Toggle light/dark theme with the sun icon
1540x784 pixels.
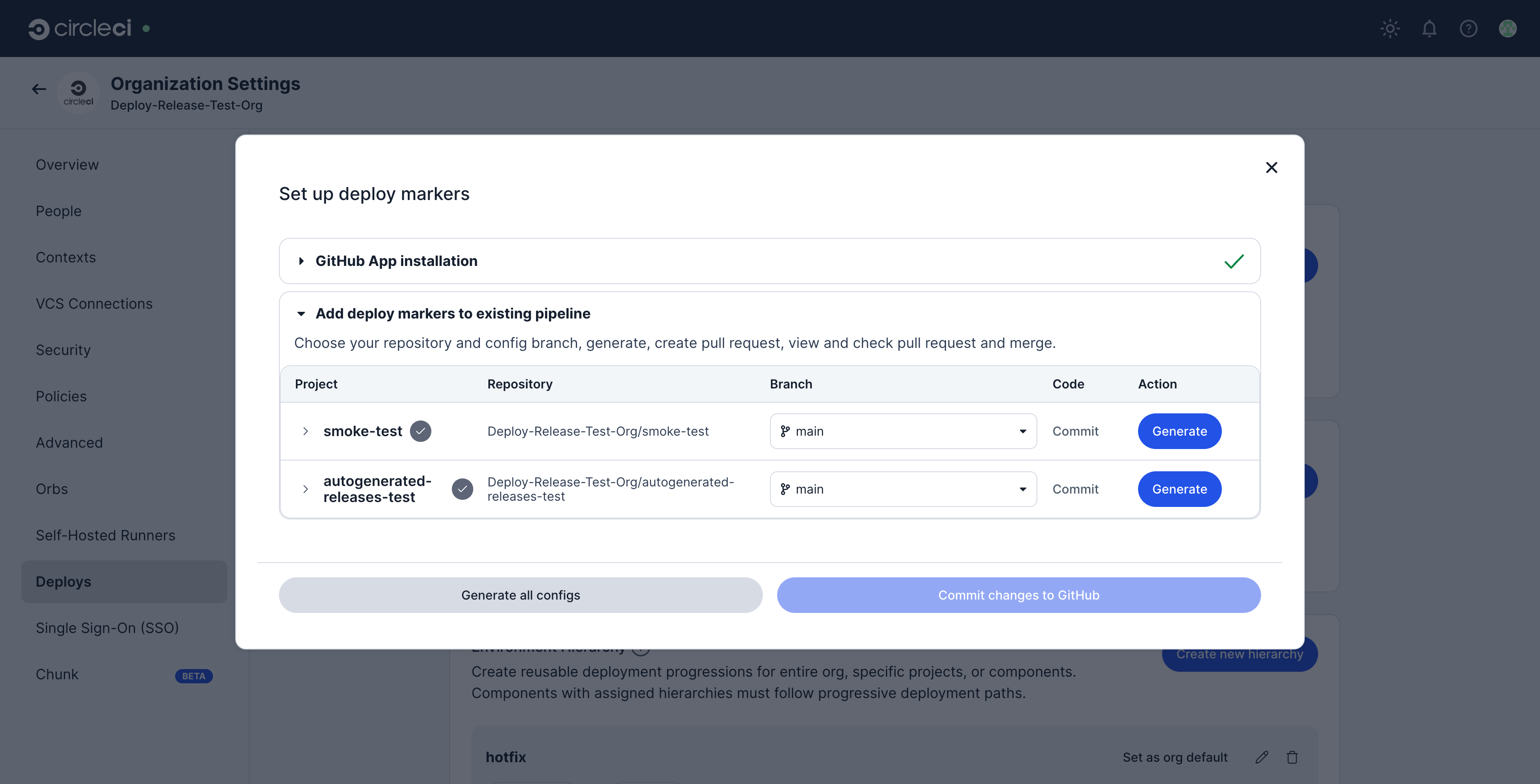click(1390, 28)
